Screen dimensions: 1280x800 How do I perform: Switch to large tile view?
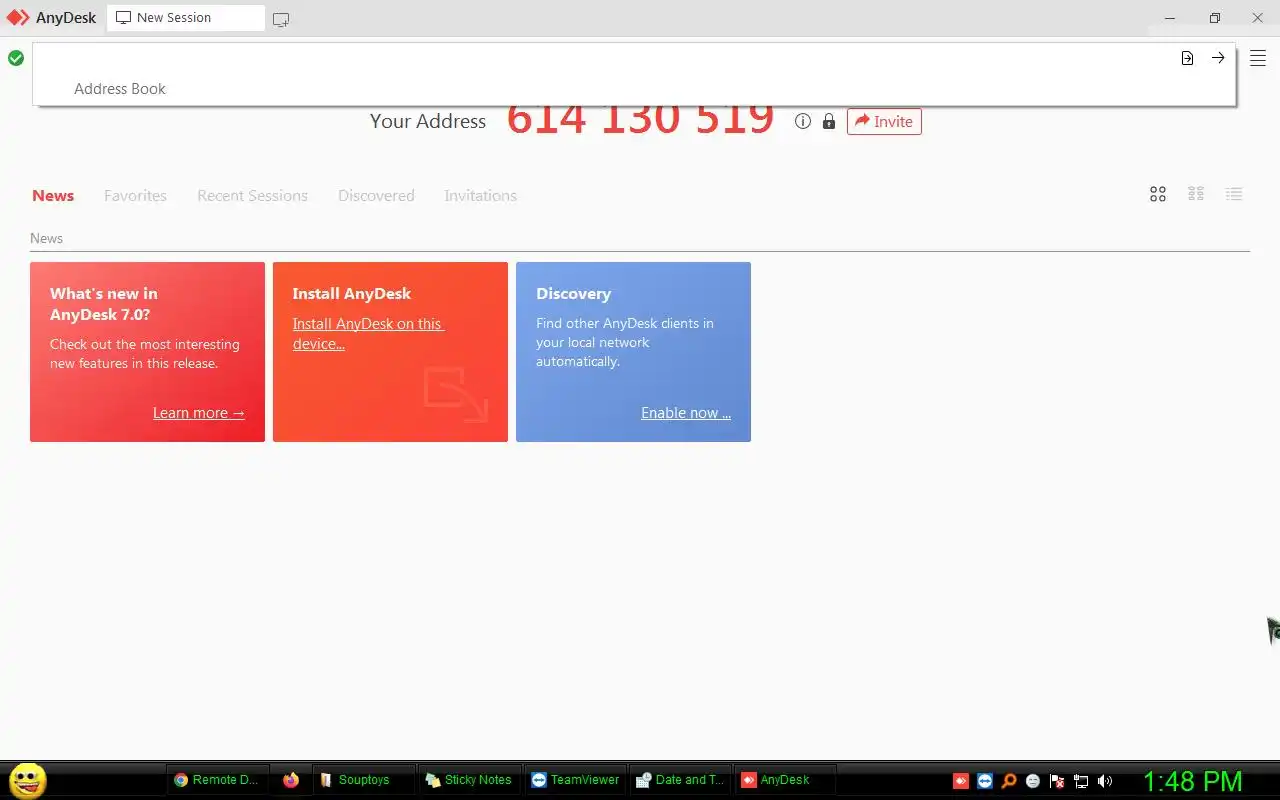tap(1158, 194)
